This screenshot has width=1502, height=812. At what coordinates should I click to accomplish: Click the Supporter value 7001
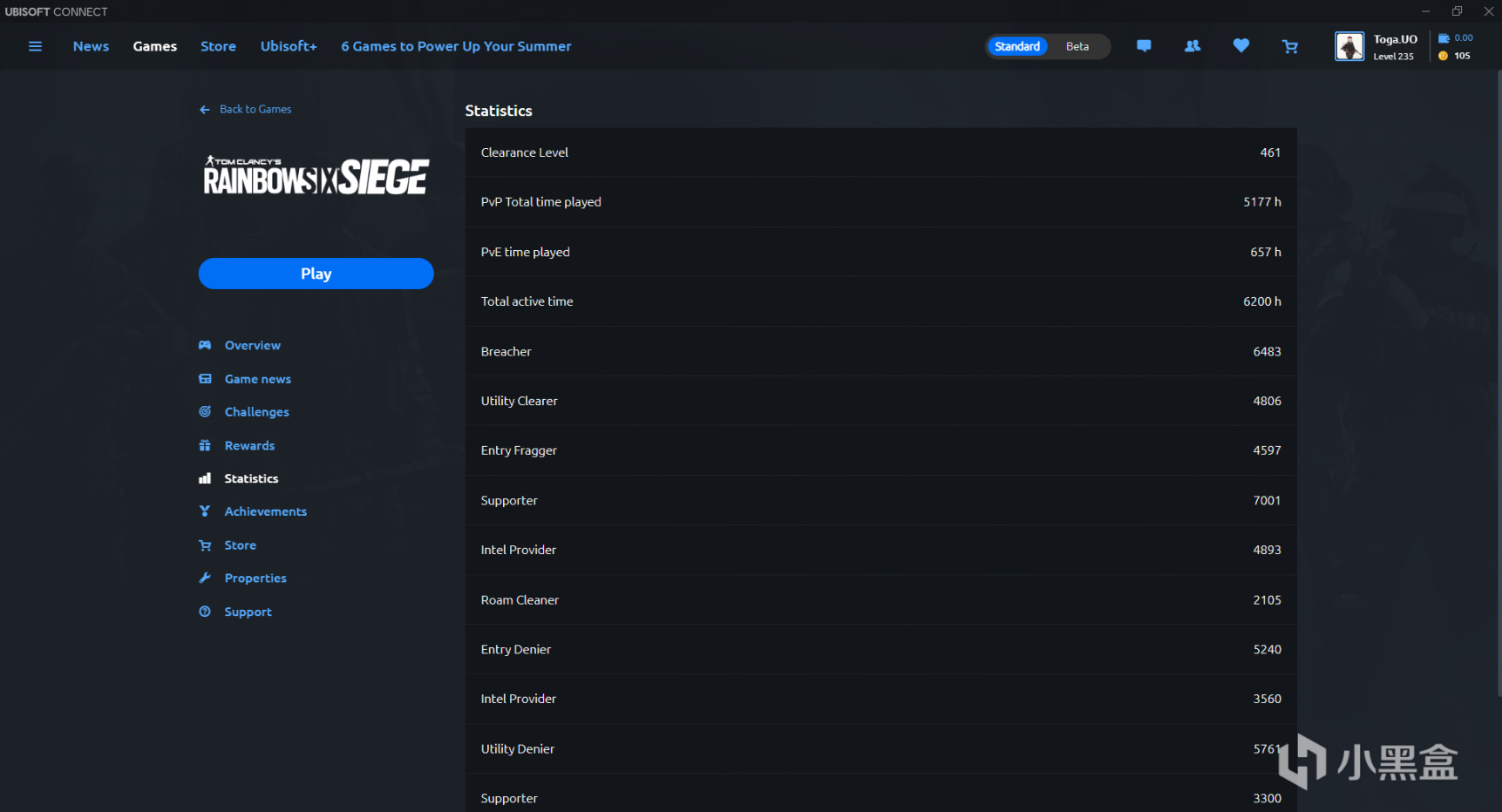click(x=1267, y=500)
